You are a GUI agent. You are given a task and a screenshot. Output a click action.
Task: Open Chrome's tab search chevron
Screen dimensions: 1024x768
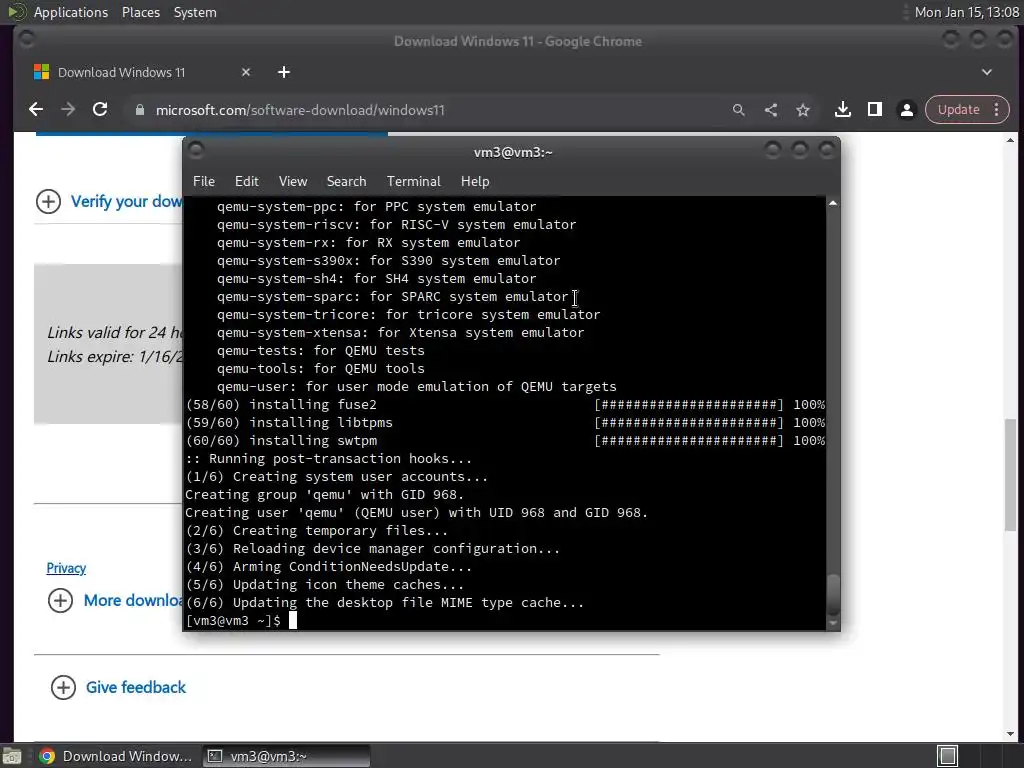click(x=987, y=72)
